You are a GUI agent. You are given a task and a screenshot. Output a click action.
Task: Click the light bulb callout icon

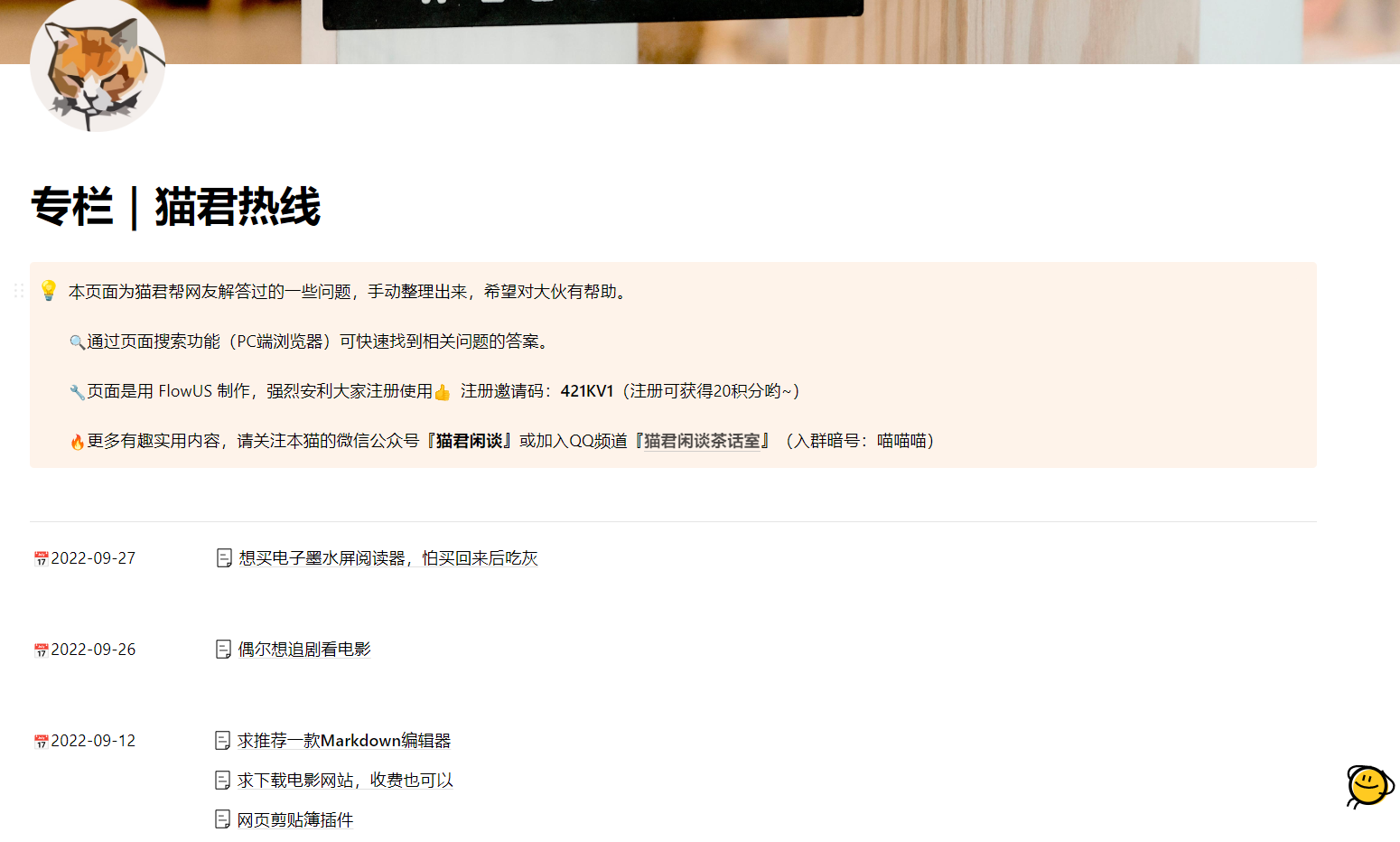tap(49, 290)
